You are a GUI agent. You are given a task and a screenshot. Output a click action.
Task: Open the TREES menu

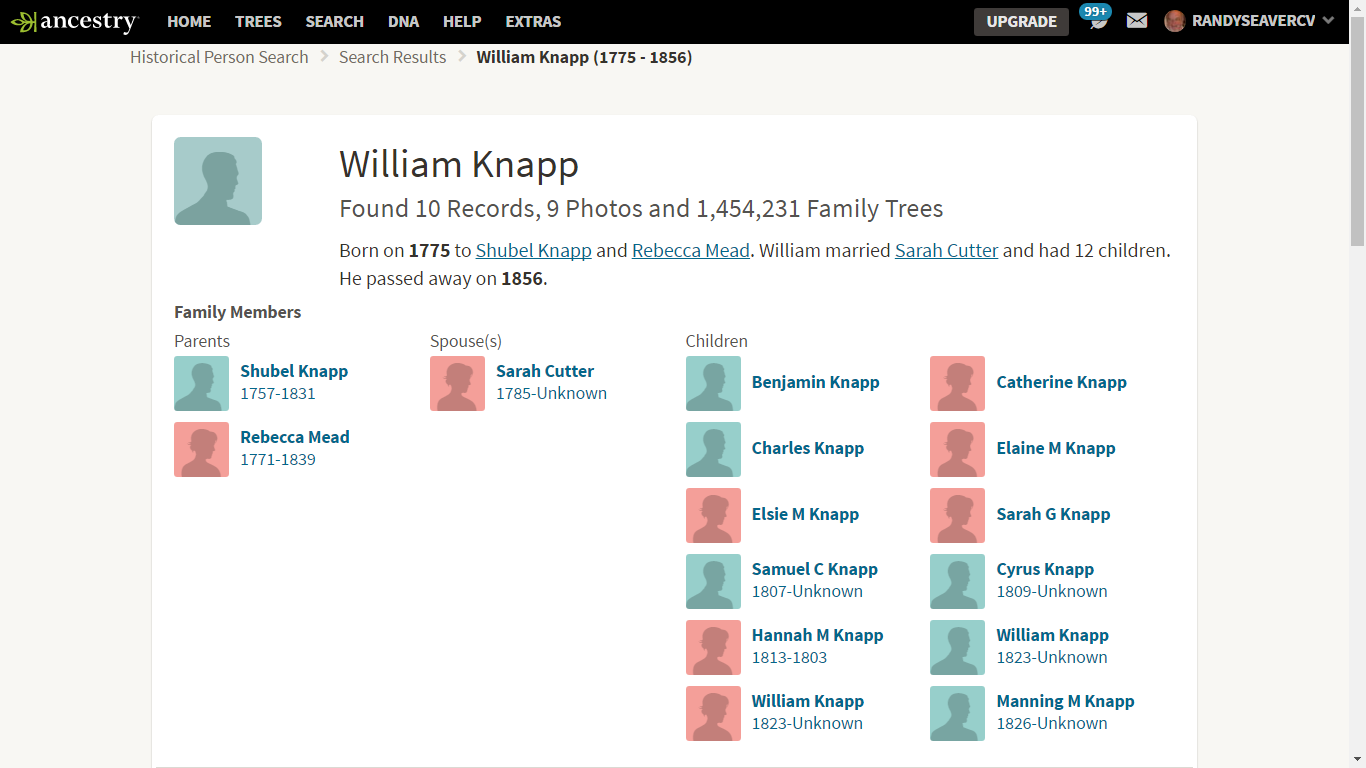(x=258, y=21)
